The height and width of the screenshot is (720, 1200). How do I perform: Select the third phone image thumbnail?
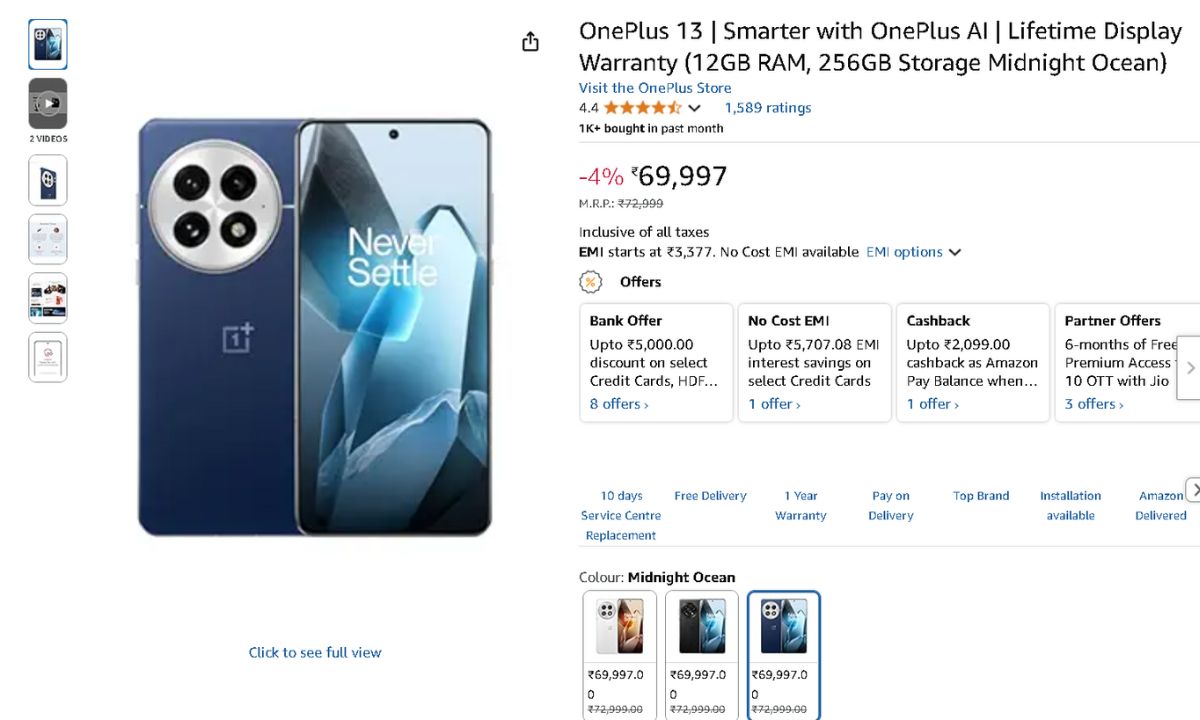click(48, 181)
